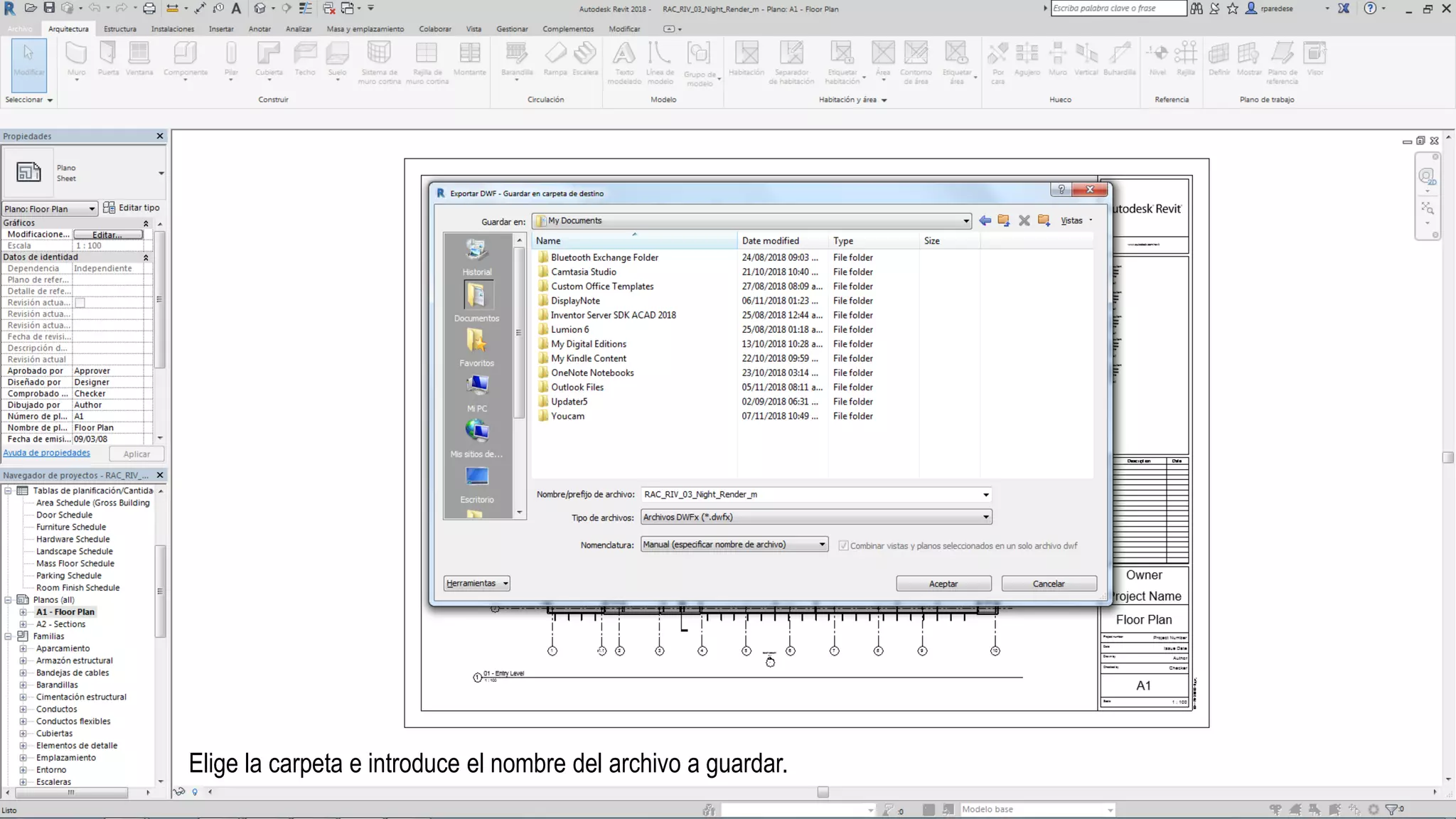Select the Puerta door tool
Screen dimensions: 1456x819
(x=108, y=58)
